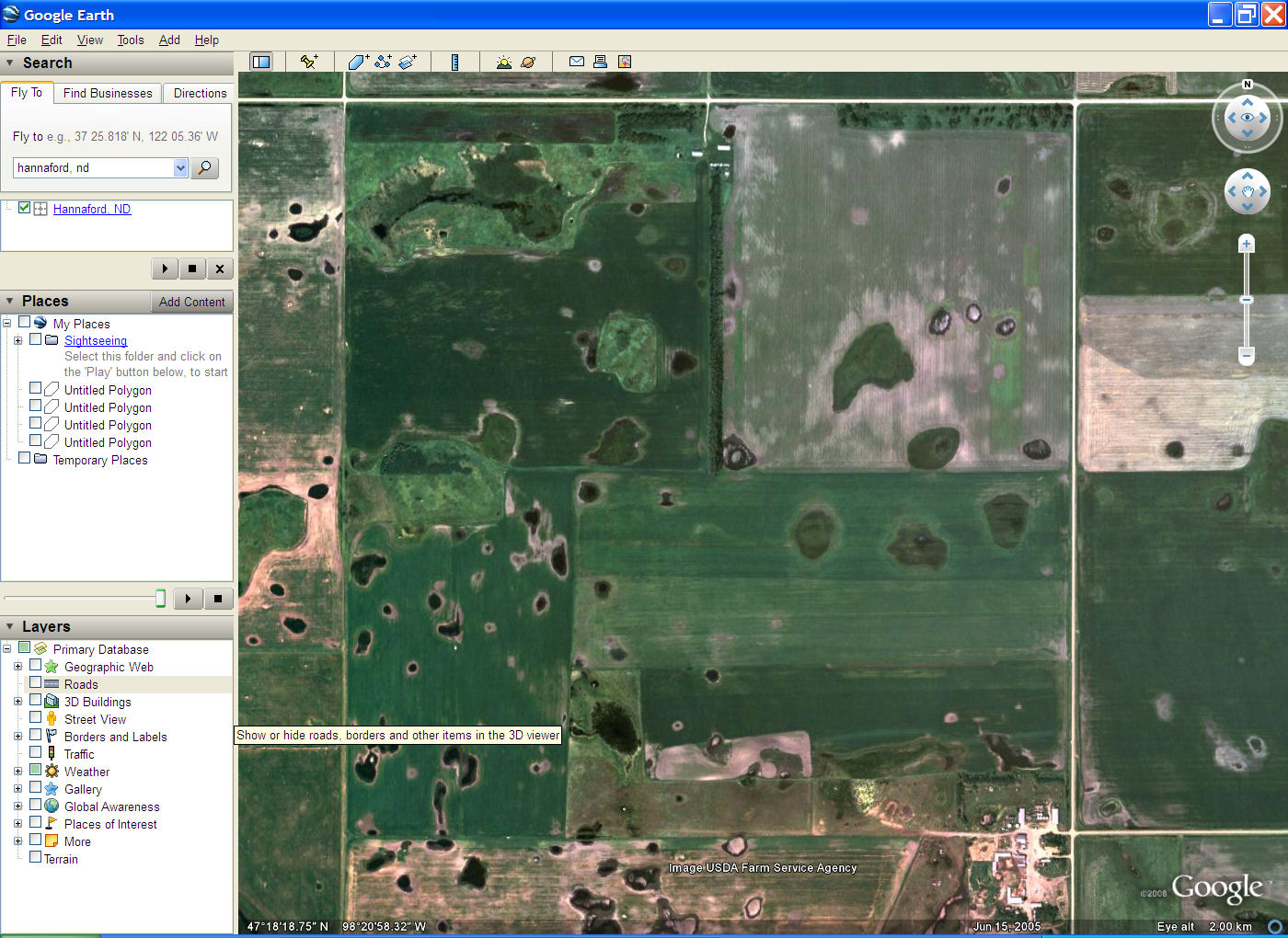Open the Fly To search history dropdown
1288x938 pixels.
(x=180, y=168)
